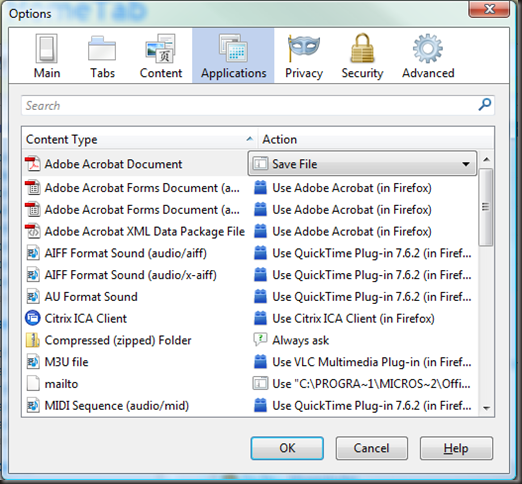Select the Applications tab
This screenshot has width=522, height=484.
[233, 56]
